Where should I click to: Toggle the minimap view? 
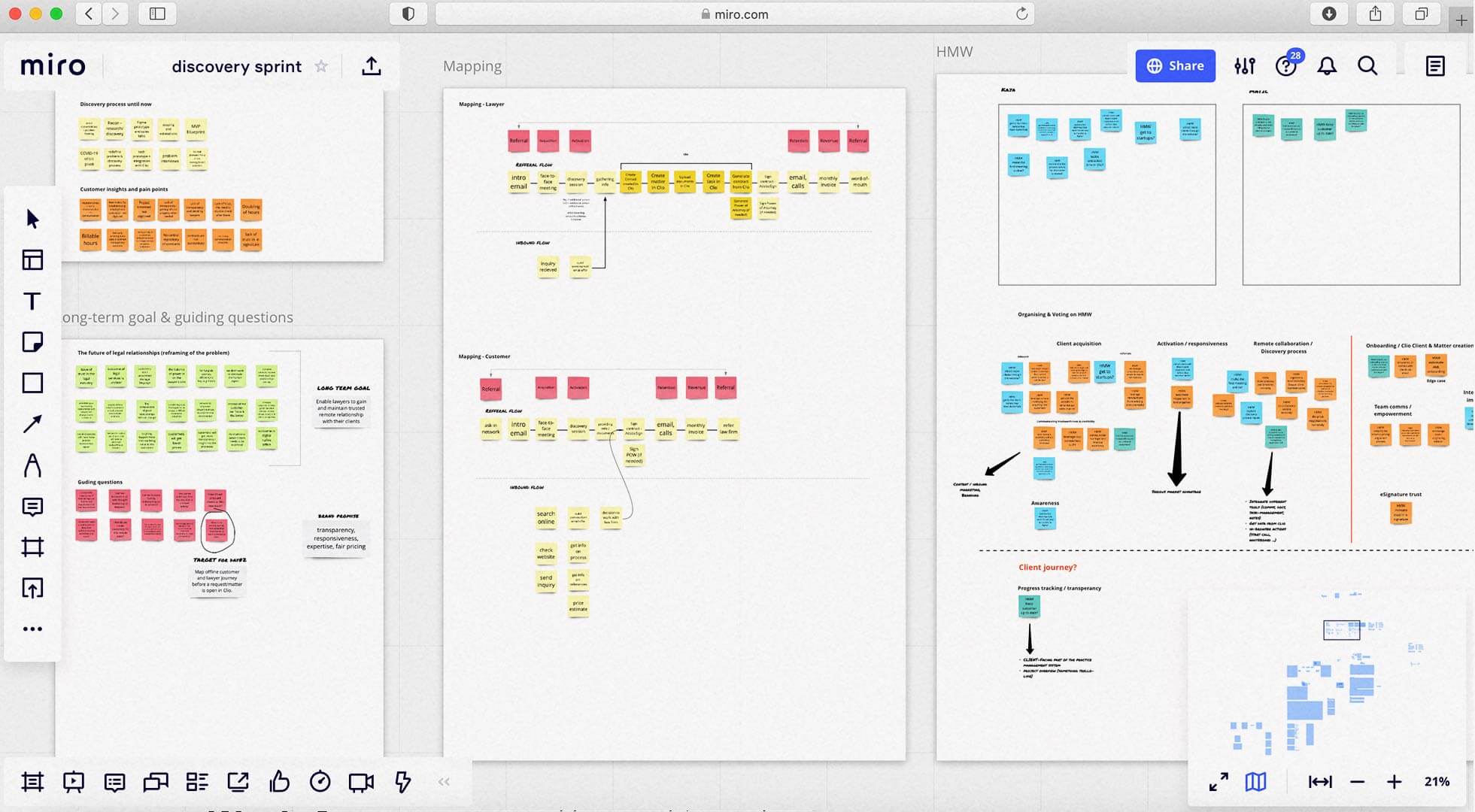(x=1255, y=782)
